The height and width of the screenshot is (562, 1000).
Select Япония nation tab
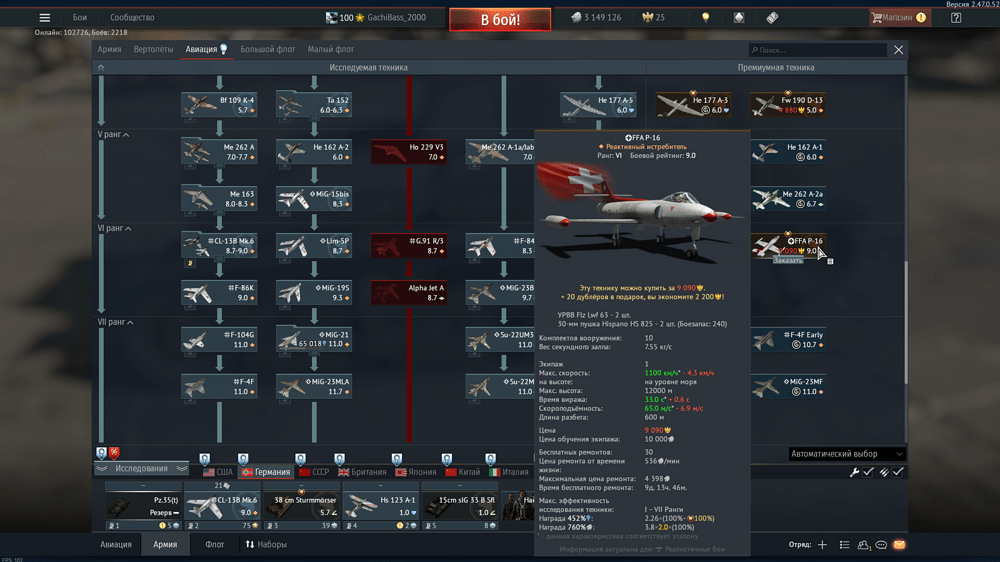pyautogui.click(x=416, y=472)
